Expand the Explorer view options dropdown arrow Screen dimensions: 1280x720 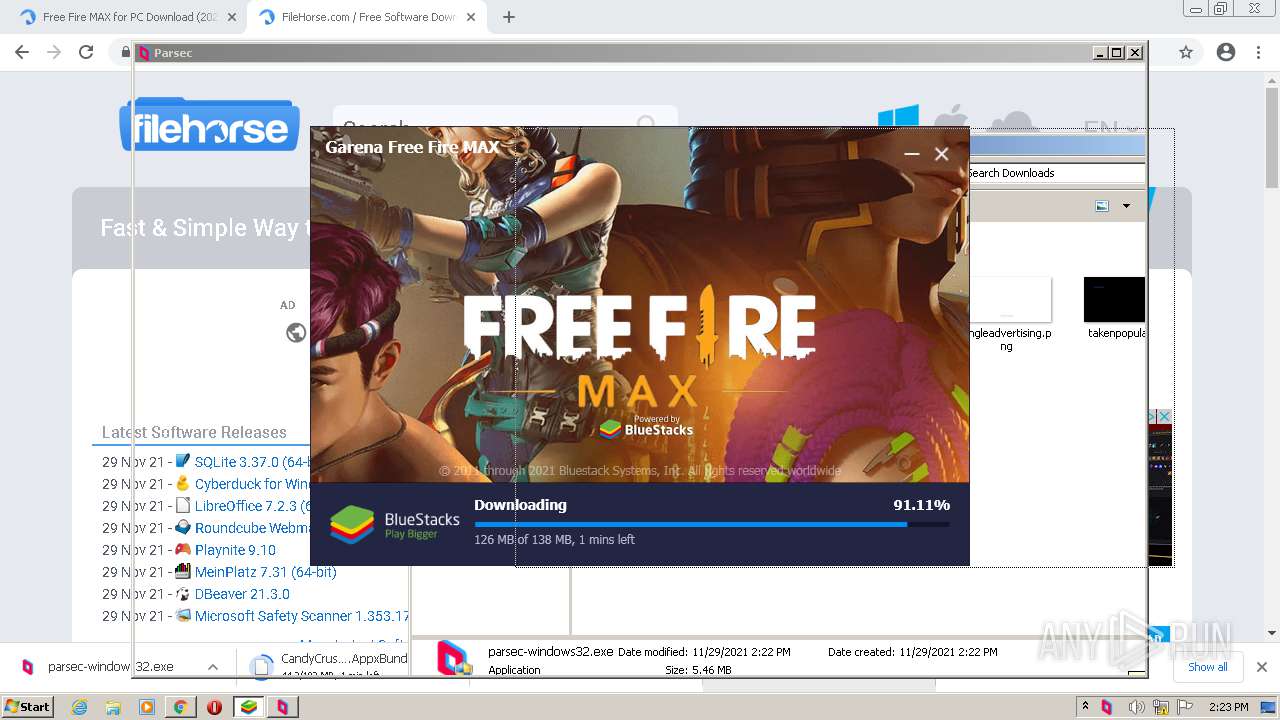click(x=1126, y=206)
